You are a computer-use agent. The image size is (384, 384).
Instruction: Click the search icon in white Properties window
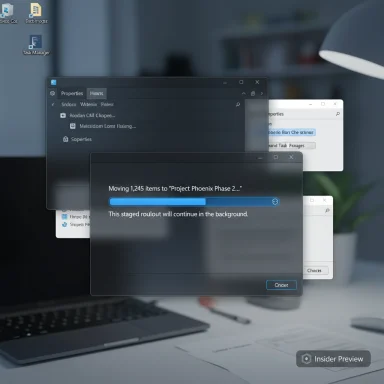(x=338, y=114)
